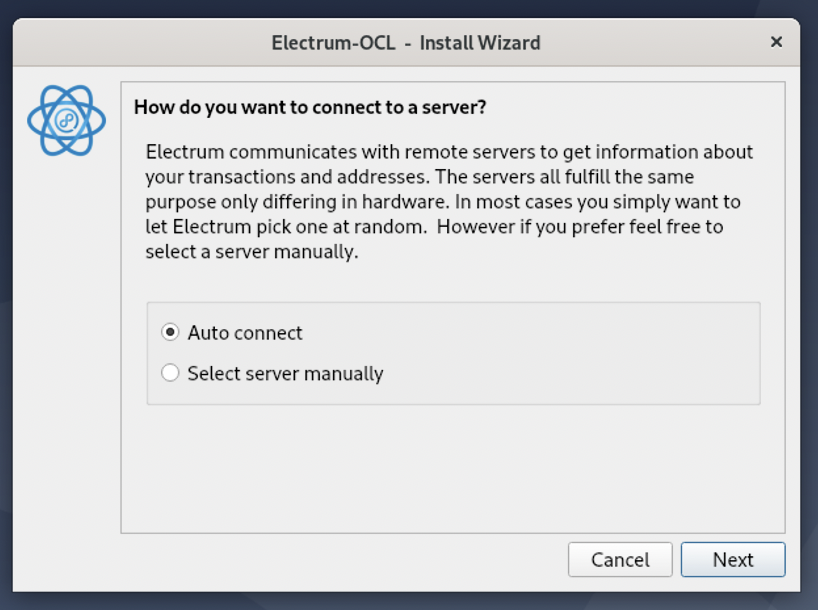Click the title bar area left of the title
Image resolution: width=818 pixels, height=610 pixels.
click(x=141, y=42)
